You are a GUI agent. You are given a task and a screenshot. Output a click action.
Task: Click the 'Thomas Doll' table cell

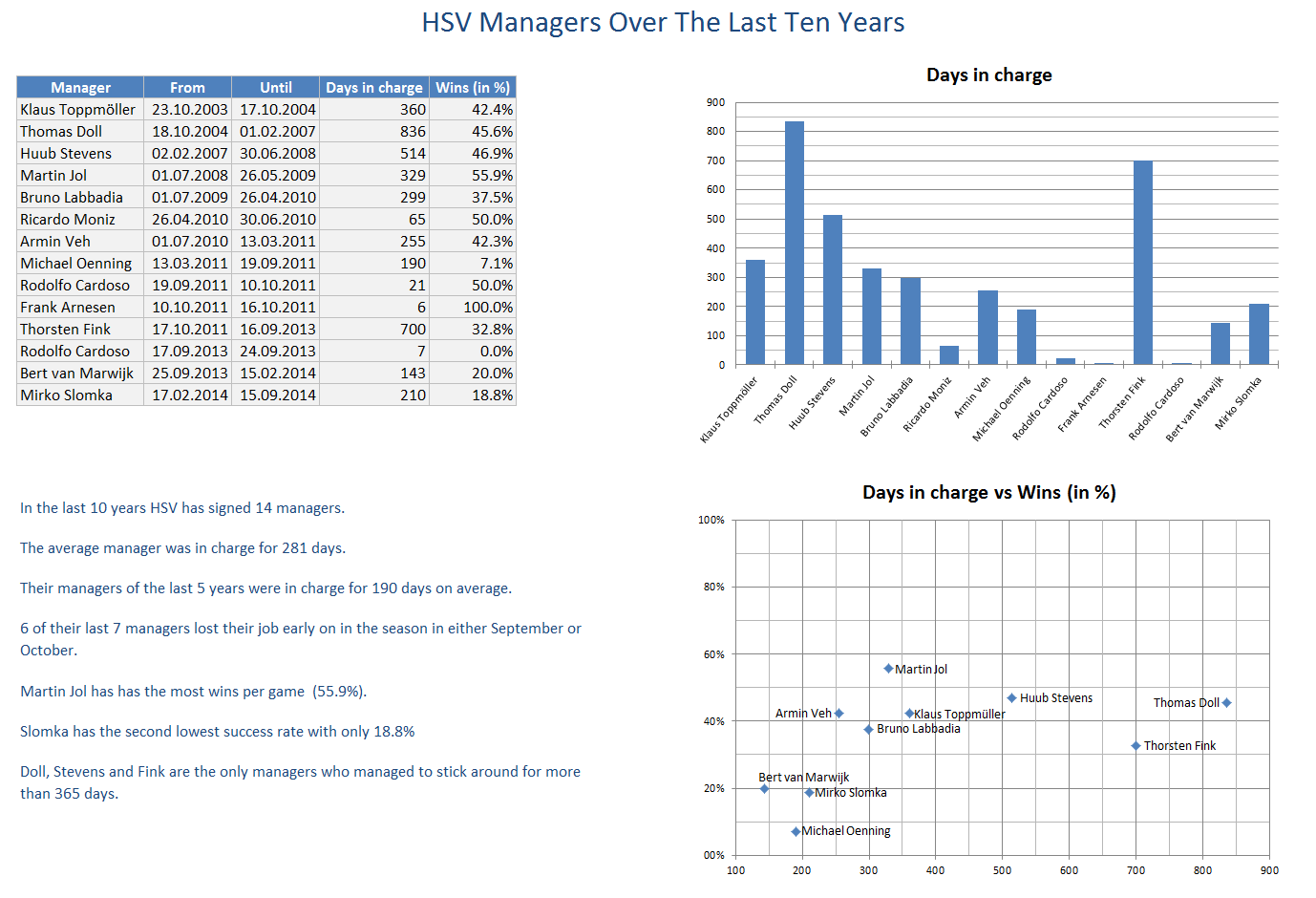pos(80,131)
